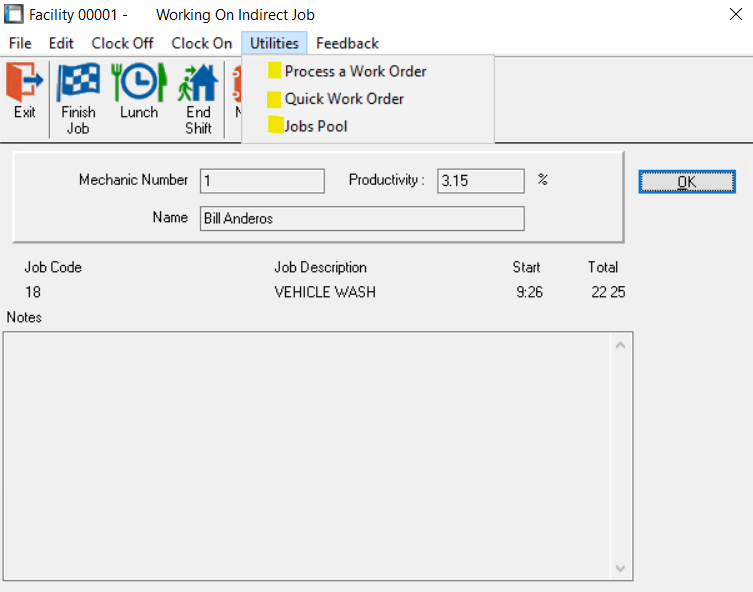The image size is (753, 592).
Task: Click yellow icon beside Quick Work Order
Action: point(274,99)
